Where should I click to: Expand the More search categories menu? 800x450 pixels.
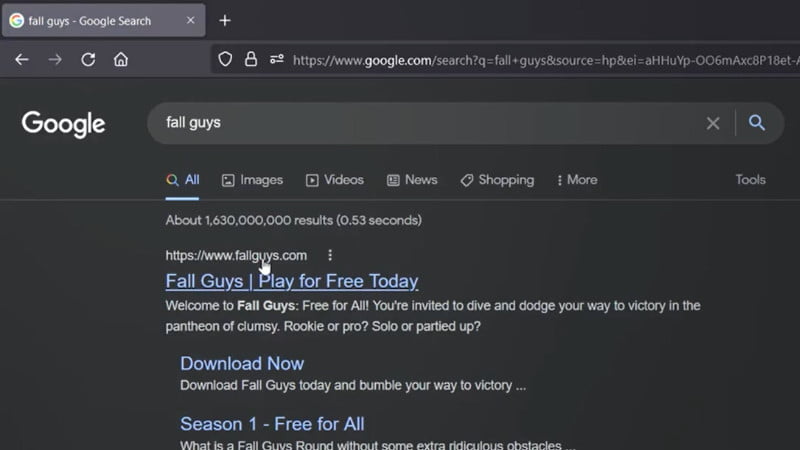[x=577, y=180]
